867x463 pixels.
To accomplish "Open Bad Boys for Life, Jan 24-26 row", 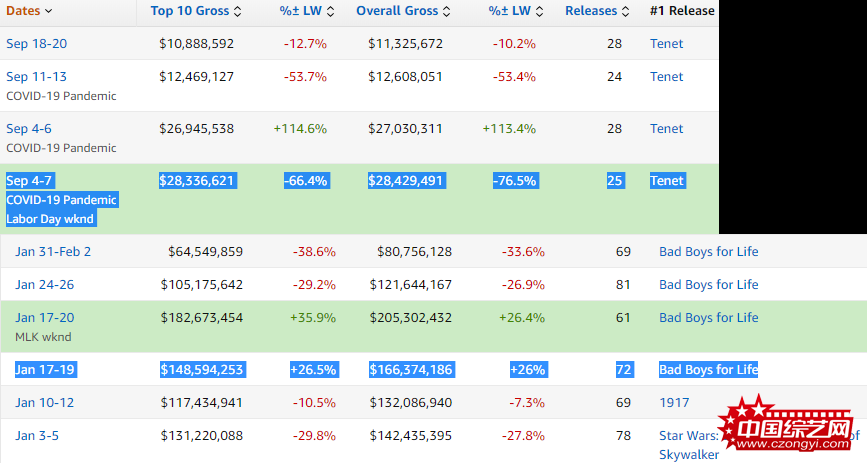I will (708, 285).
